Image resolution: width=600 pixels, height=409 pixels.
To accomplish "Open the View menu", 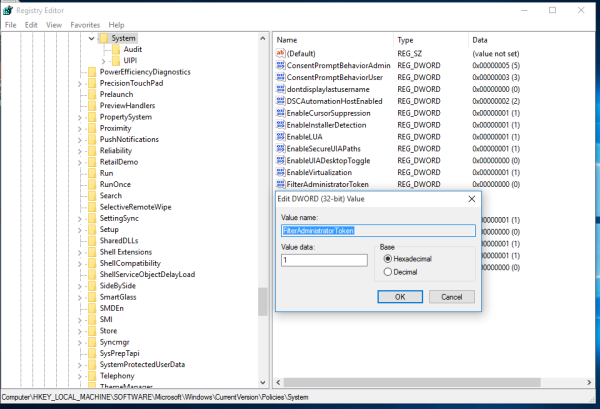I will click(54, 25).
